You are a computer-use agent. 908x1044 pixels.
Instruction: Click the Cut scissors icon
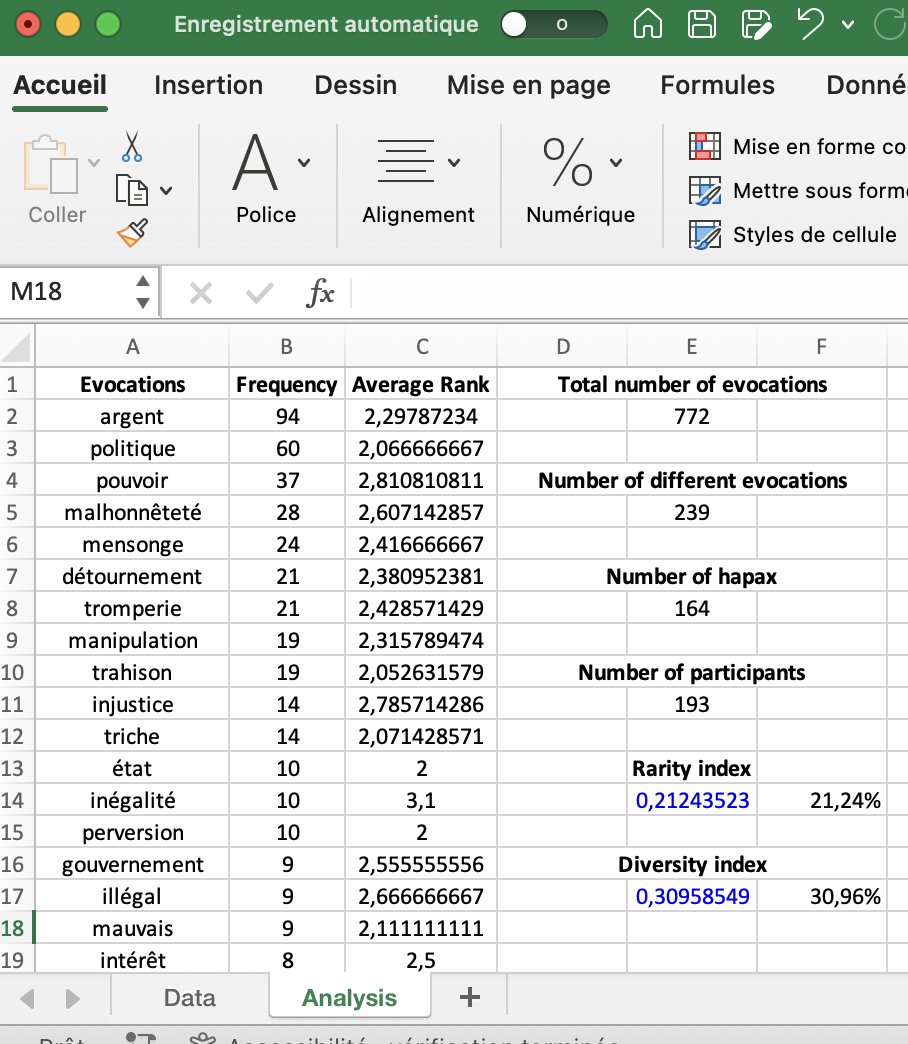(132, 146)
